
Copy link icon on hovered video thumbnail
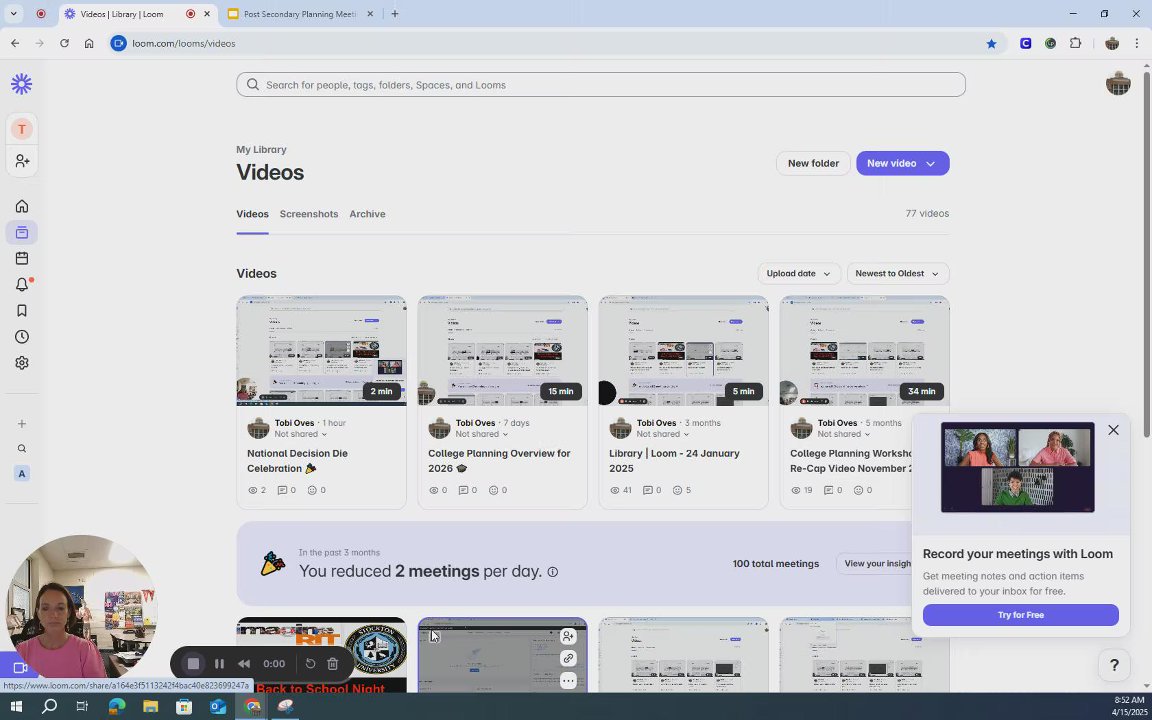point(568,659)
